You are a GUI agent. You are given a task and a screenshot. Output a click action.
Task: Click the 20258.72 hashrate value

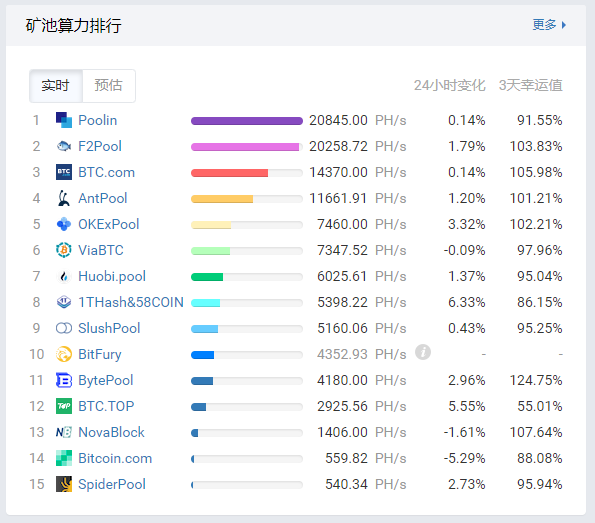[338, 146]
